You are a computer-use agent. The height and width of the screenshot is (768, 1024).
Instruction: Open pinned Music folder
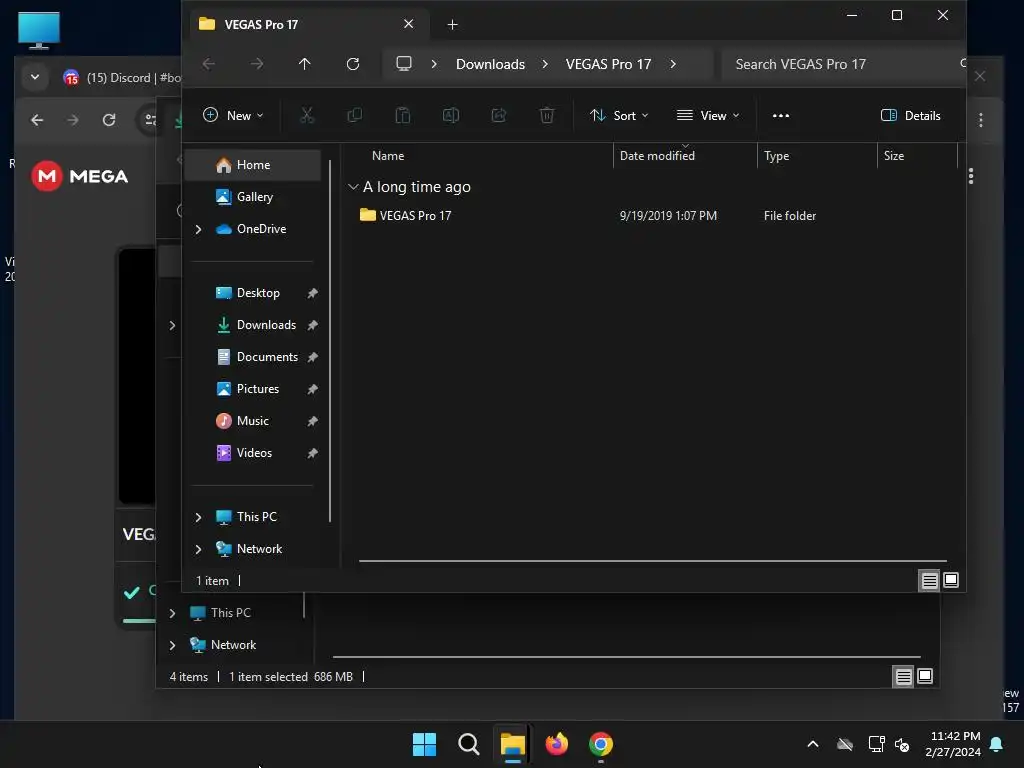[x=253, y=421]
